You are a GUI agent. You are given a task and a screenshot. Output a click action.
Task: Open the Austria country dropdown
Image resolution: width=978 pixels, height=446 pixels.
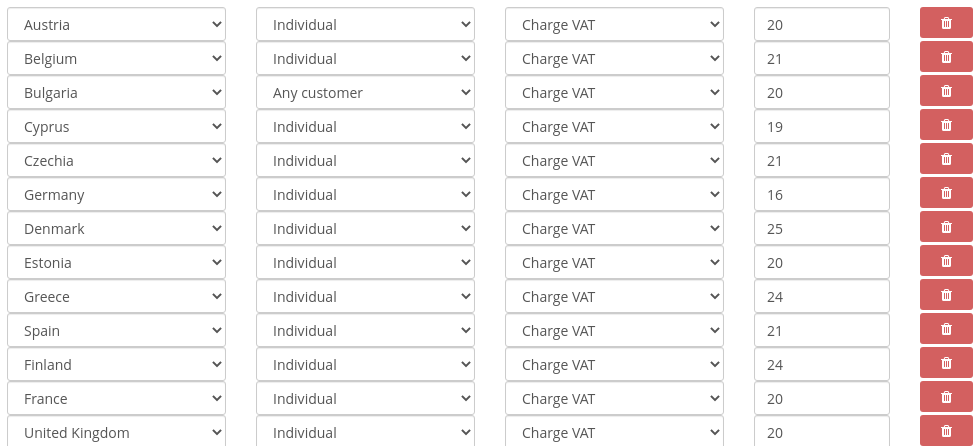coord(116,25)
